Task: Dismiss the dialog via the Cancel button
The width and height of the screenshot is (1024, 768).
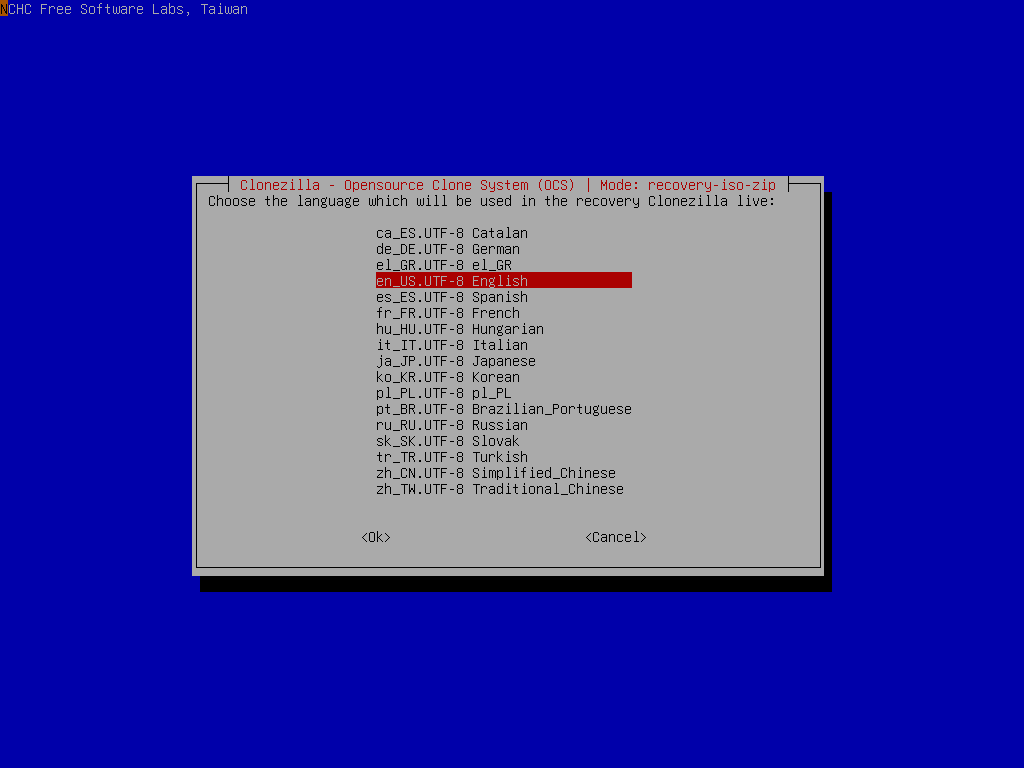Action: click(615, 537)
